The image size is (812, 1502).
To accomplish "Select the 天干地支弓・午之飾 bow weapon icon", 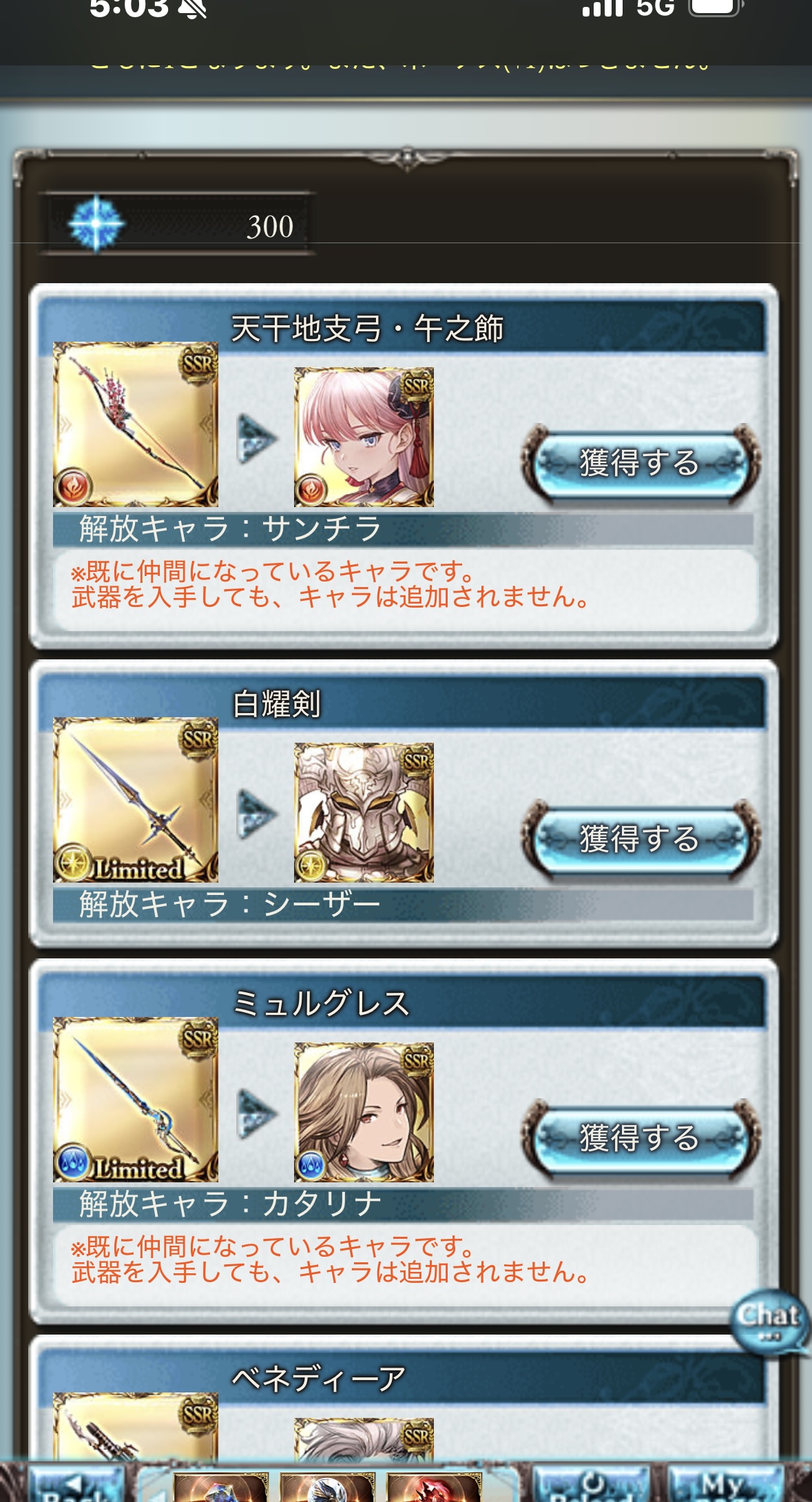I will pyautogui.click(x=136, y=424).
